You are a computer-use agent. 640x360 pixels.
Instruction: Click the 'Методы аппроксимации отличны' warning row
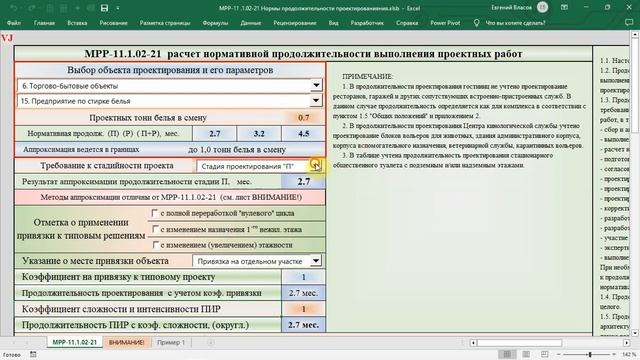(x=170, y=198)
